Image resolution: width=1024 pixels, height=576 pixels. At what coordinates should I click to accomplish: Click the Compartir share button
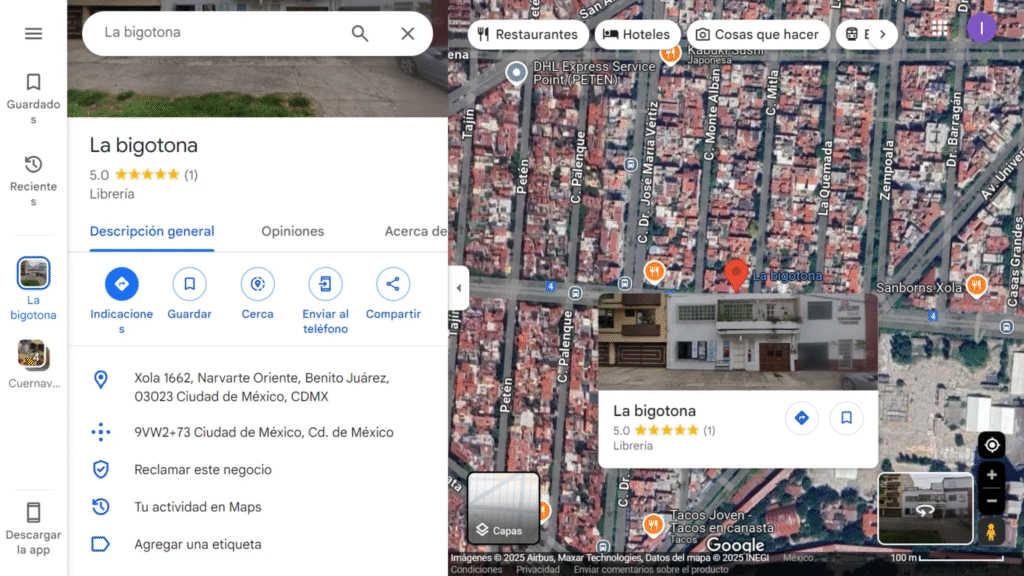tap(393, 284)
